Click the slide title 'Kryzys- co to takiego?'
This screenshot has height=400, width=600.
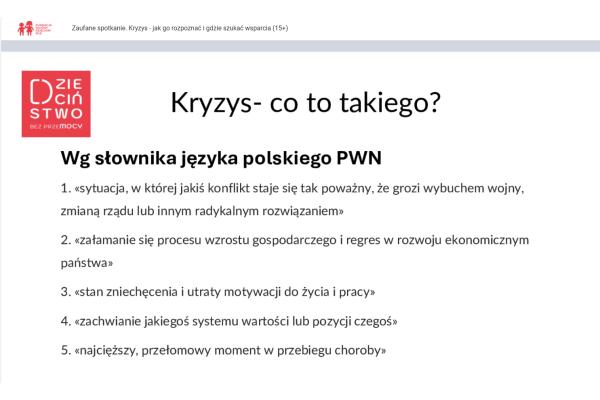pyautogui.click(x=304, y=103)
